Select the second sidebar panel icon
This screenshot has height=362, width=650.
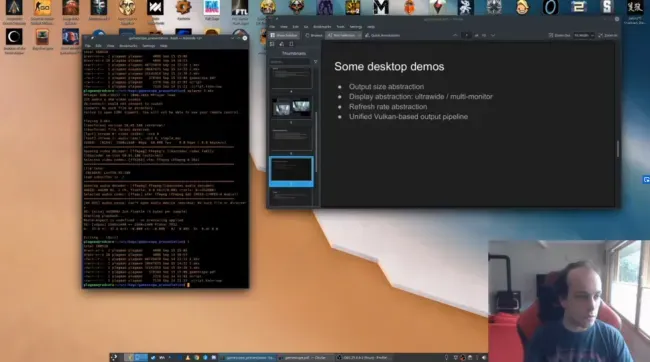pyautogui.click(x=282, y=44)
